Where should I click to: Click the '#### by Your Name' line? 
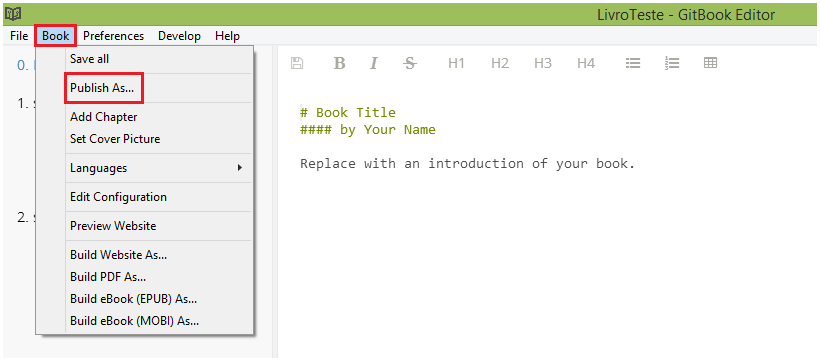368,129
